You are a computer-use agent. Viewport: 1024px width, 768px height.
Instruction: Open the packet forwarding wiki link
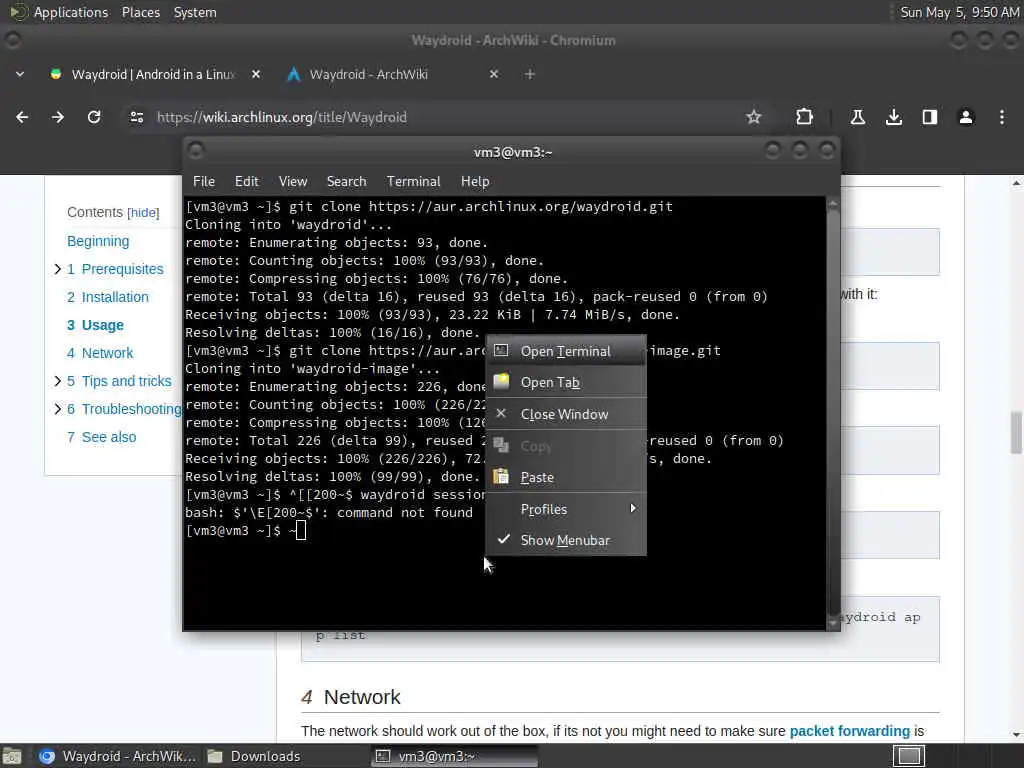pos(849,731)
